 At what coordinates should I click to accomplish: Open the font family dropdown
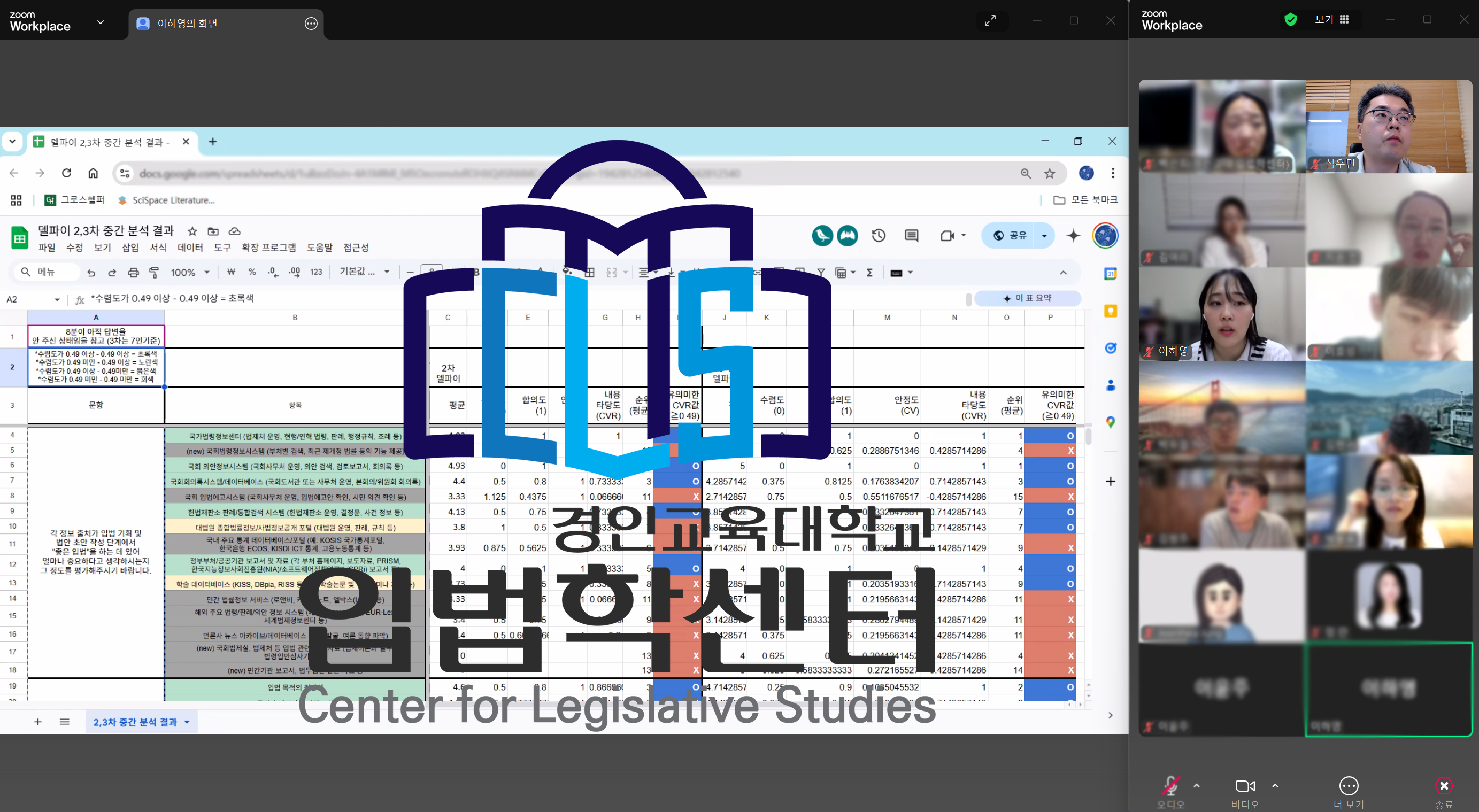coord(365,272)
